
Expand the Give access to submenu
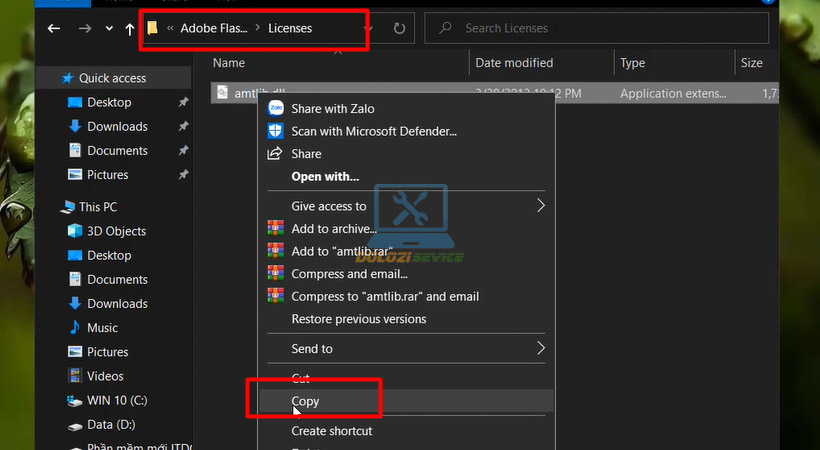pos(541,206)
